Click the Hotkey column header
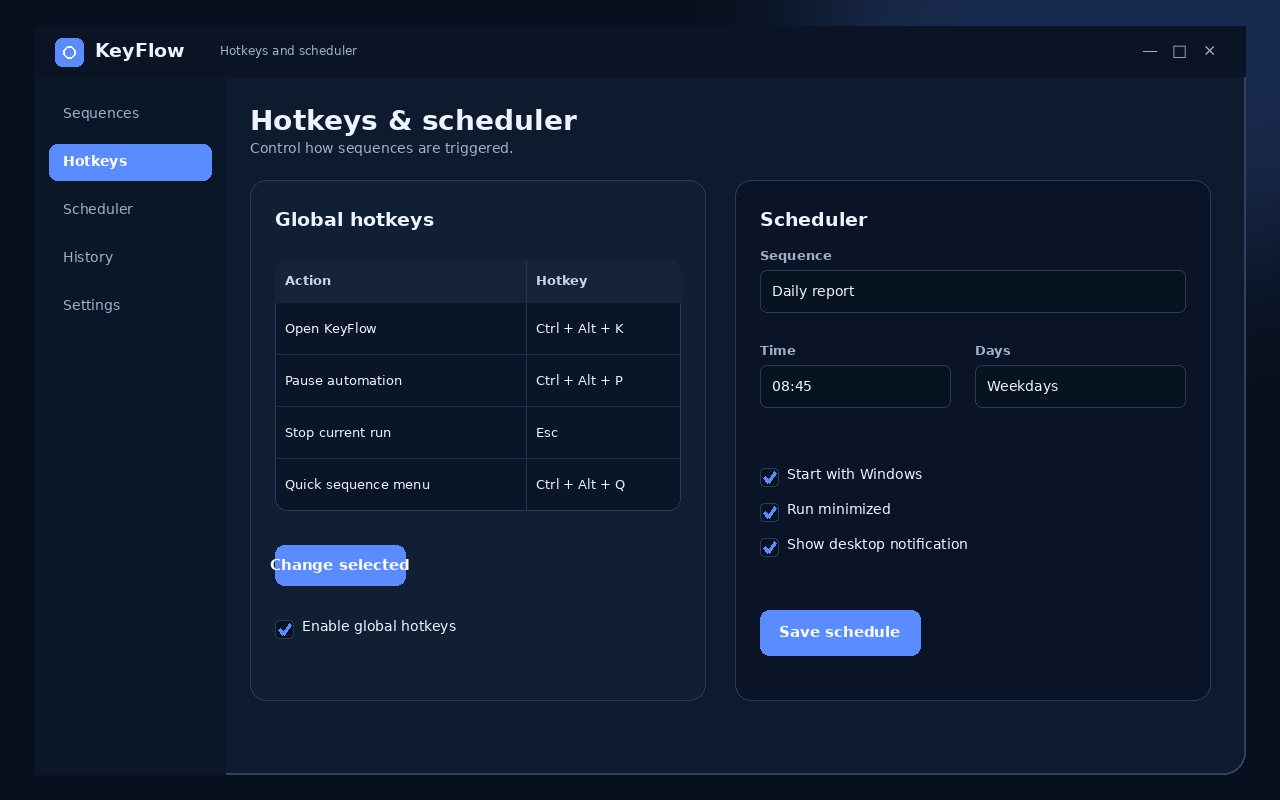This screenshot has width=1280, height=800. pos(603,281)
